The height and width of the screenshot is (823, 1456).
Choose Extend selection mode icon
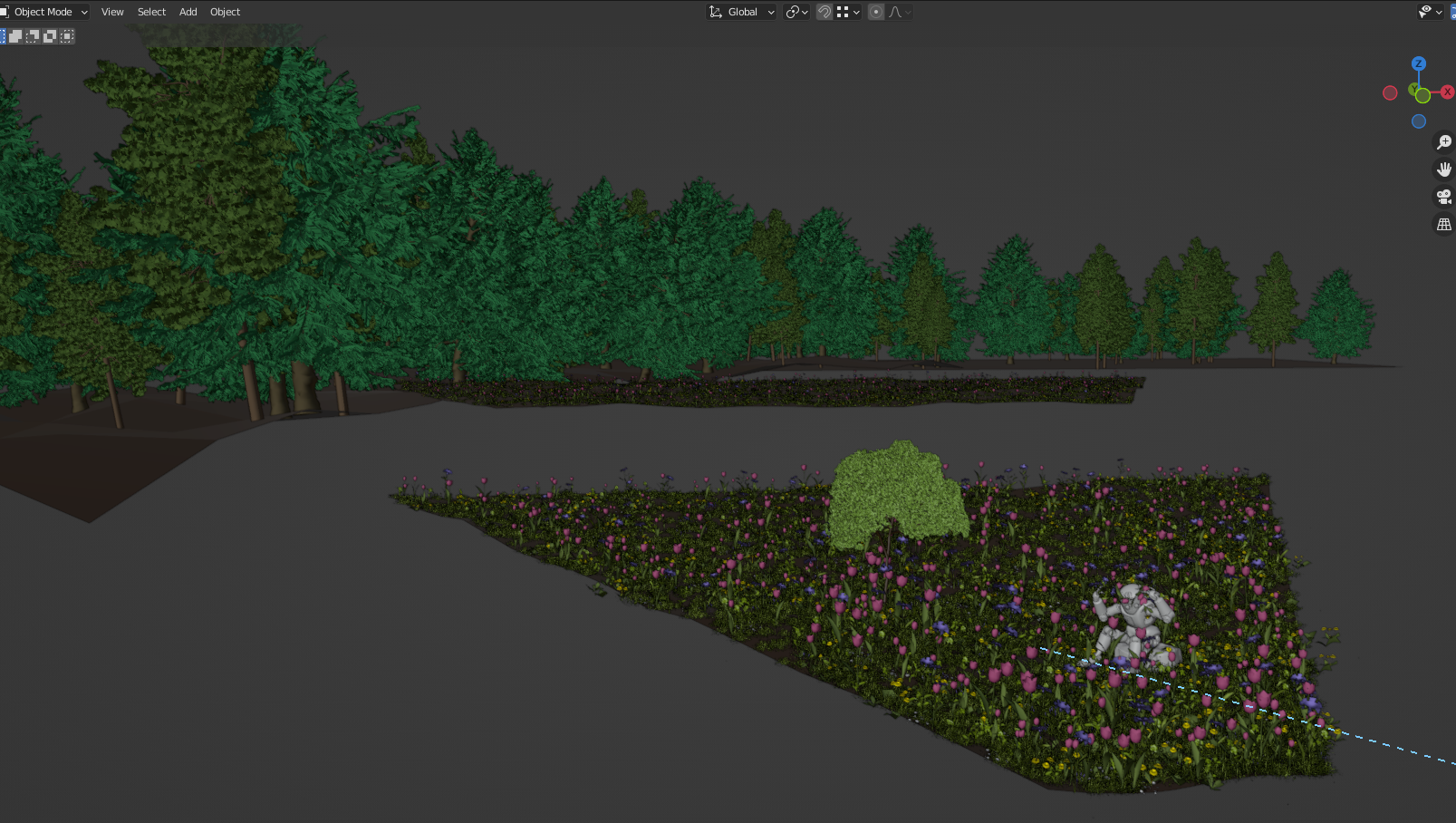coord(15,36)
